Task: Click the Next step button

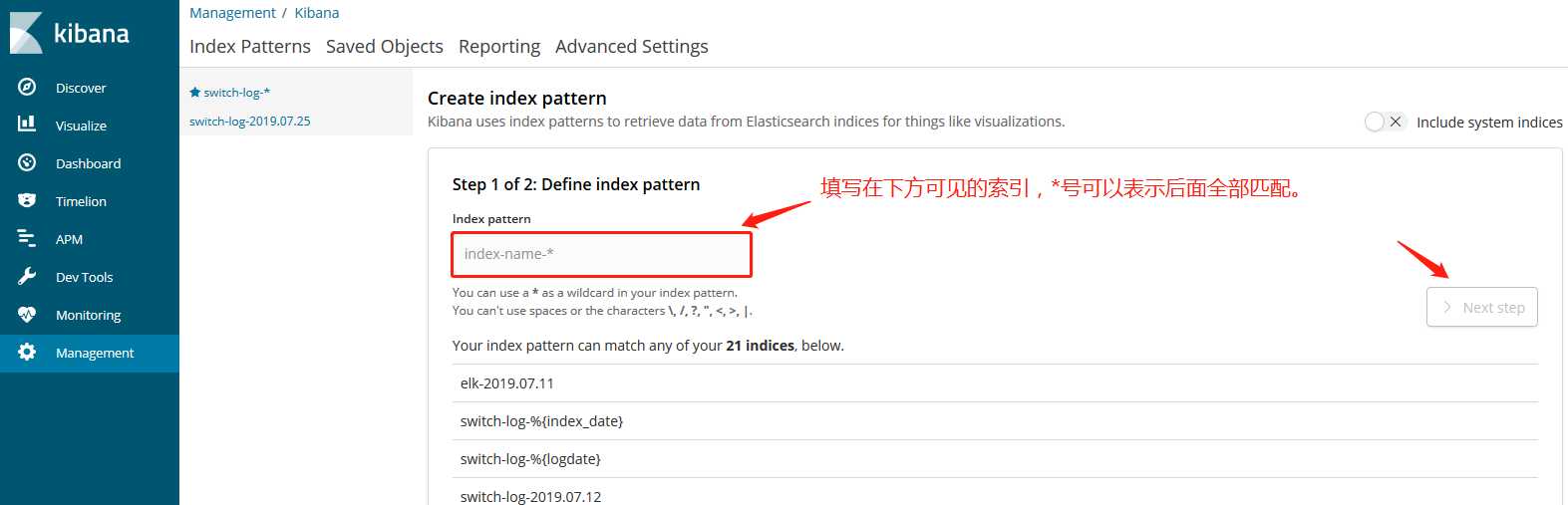Action: pos(1482,307)
